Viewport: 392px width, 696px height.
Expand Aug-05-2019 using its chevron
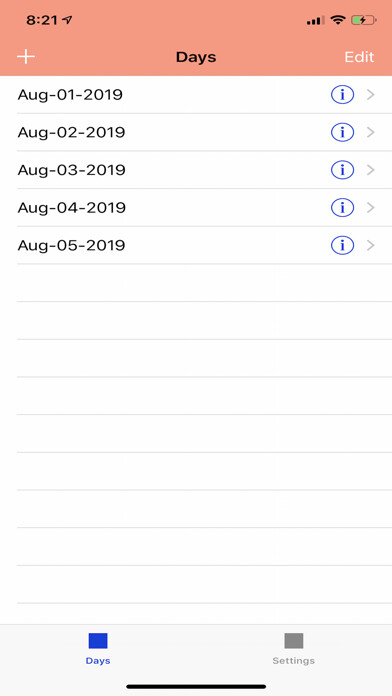[371, 245]
